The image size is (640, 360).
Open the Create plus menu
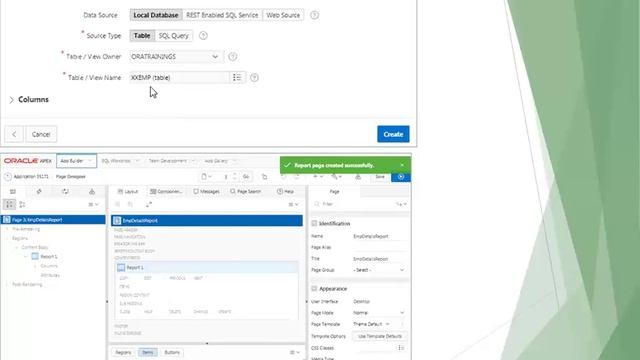pos(317,177)
